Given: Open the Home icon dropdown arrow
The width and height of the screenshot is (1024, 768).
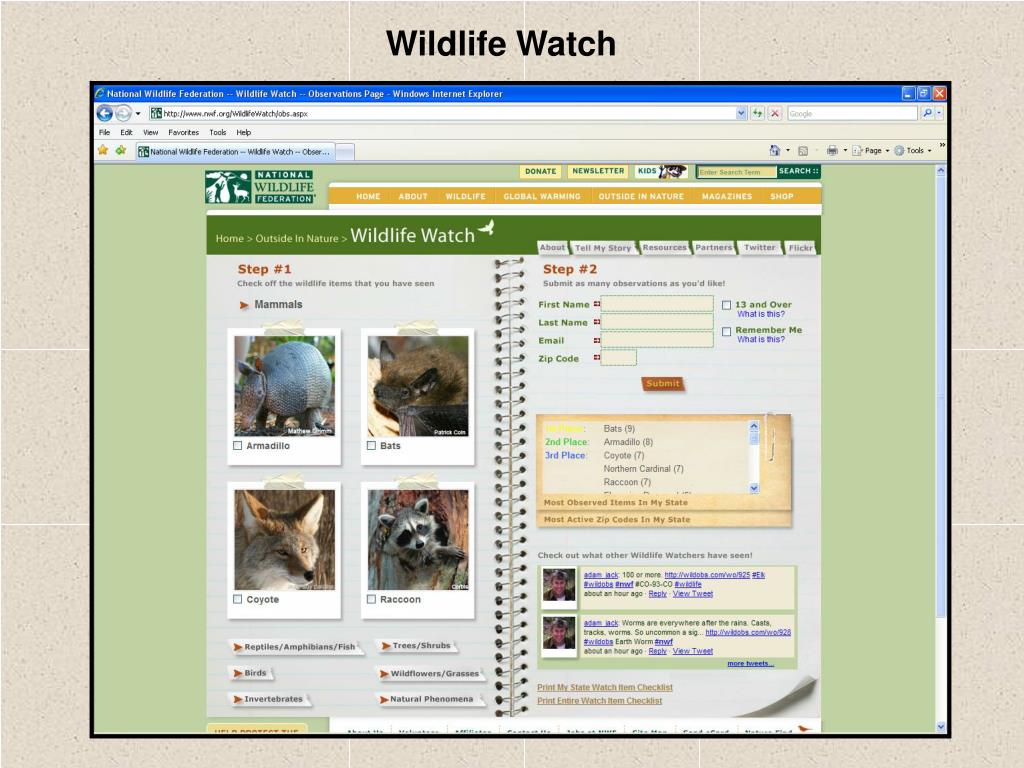Looking at the screenshot, I should pyautogui.click(x=788, y=151).
